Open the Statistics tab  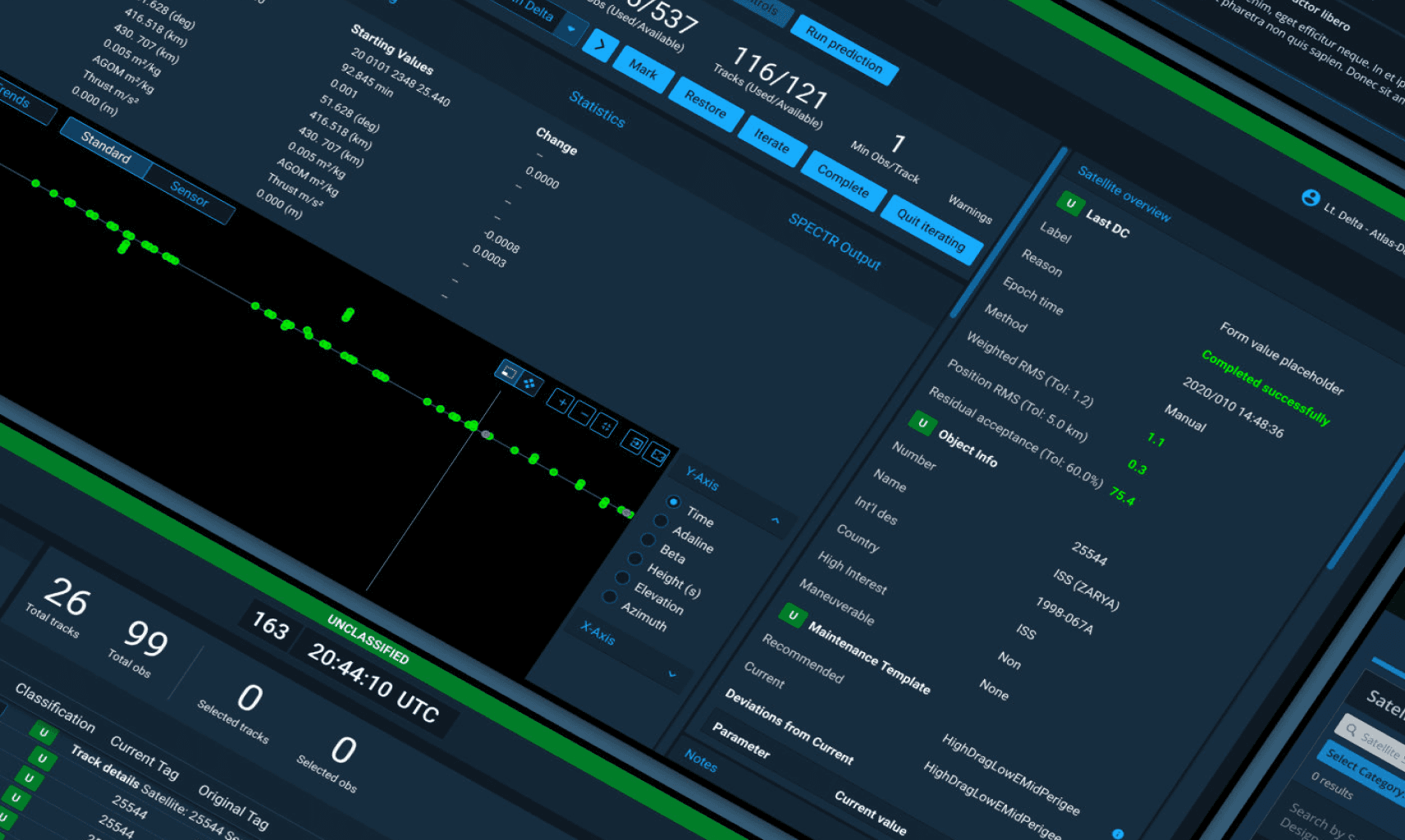pyautogui.click(x=597, y=109)
